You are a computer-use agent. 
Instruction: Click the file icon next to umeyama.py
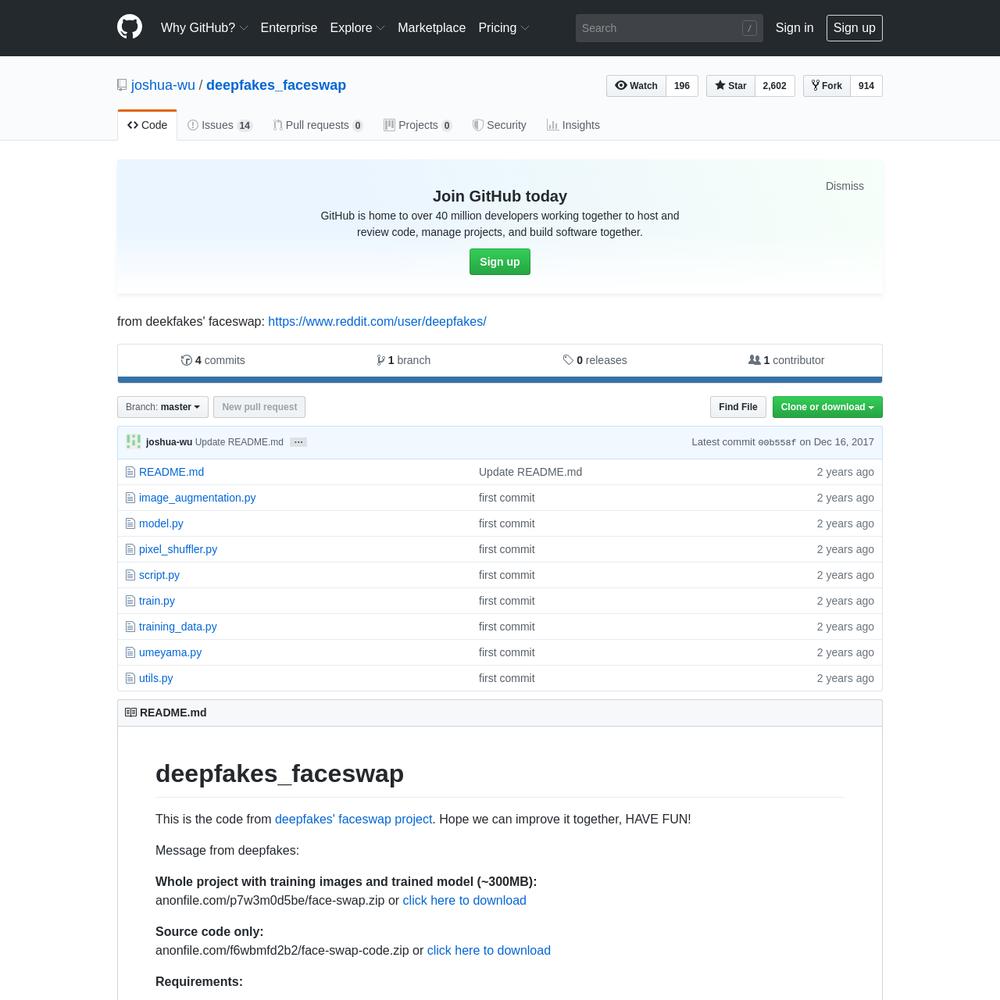click(x=130, y=652)
